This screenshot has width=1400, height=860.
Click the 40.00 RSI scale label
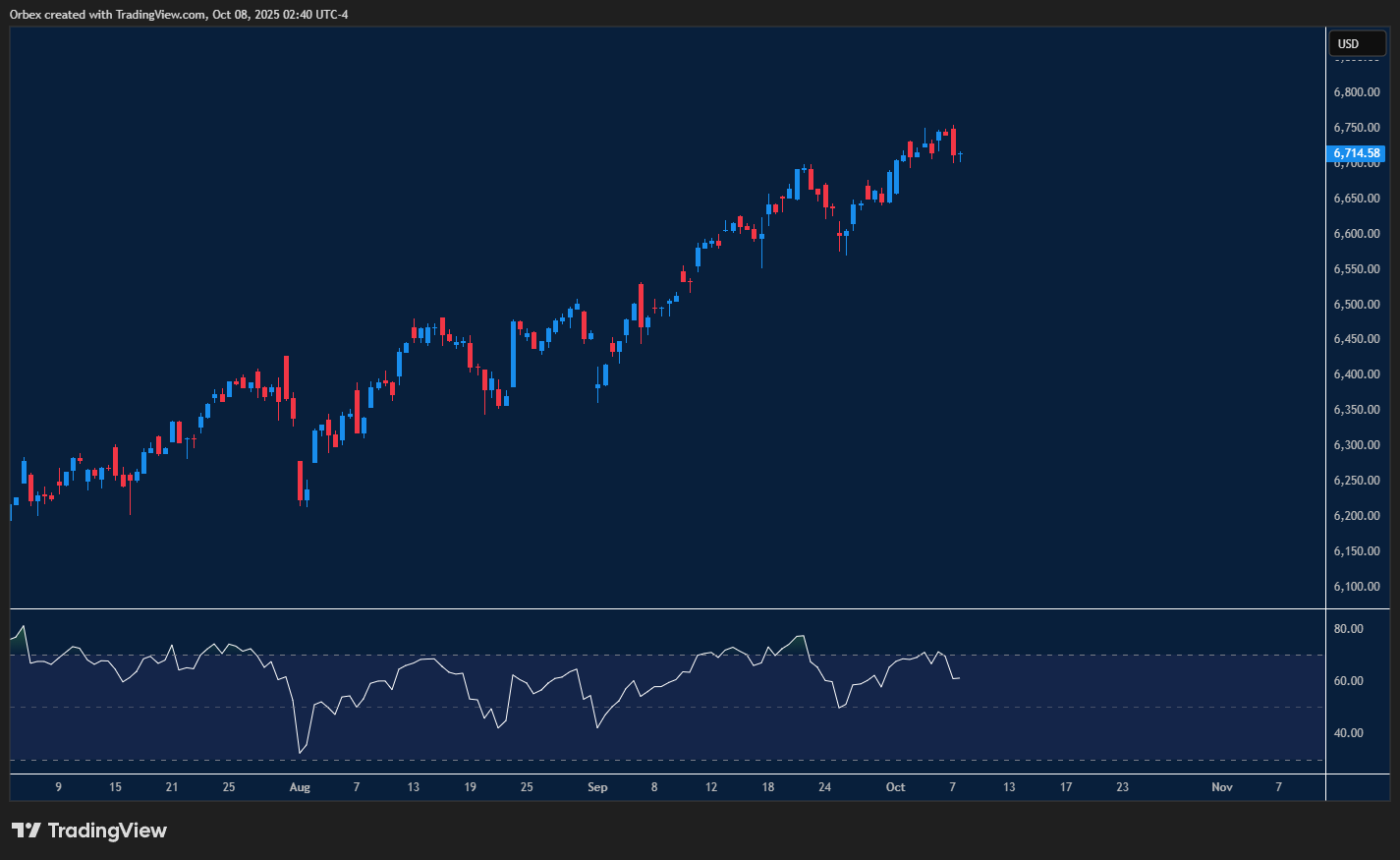tap(1348, 733)
